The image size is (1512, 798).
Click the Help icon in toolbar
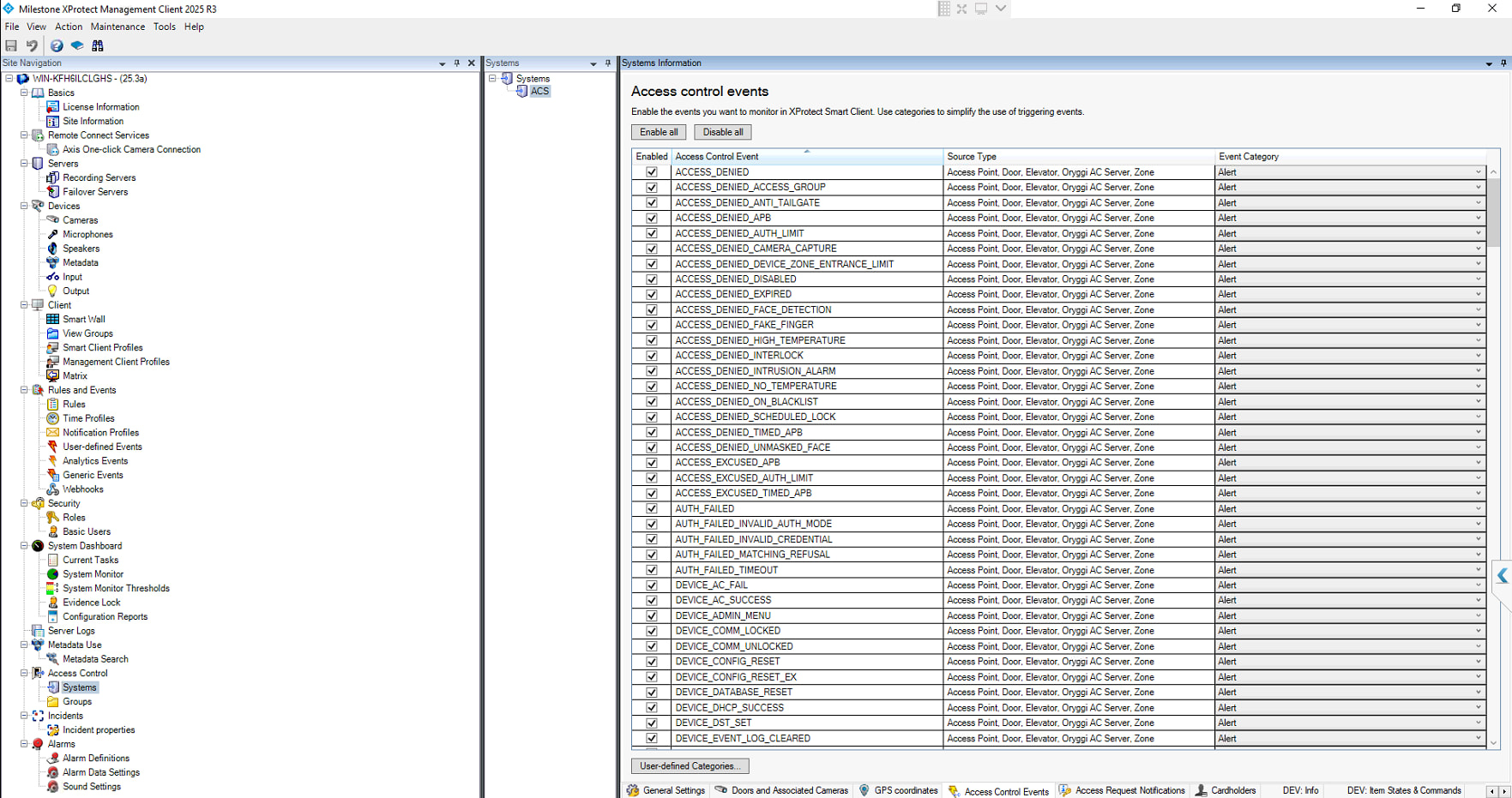pos(57,45)
